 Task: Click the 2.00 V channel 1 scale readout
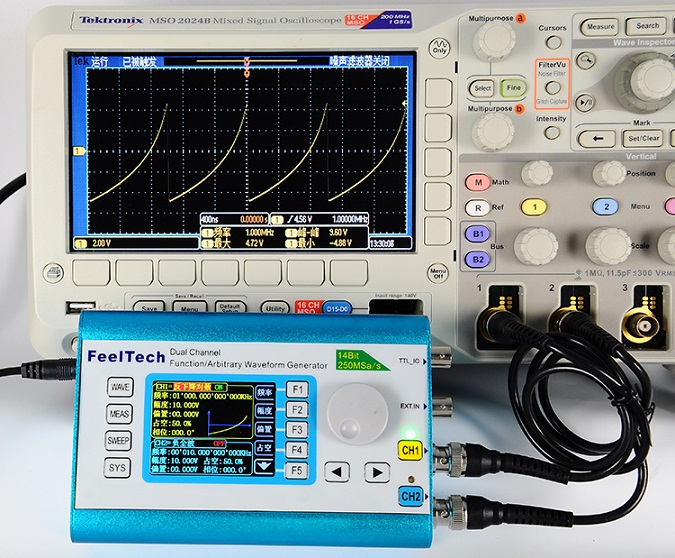click(102, 243)
